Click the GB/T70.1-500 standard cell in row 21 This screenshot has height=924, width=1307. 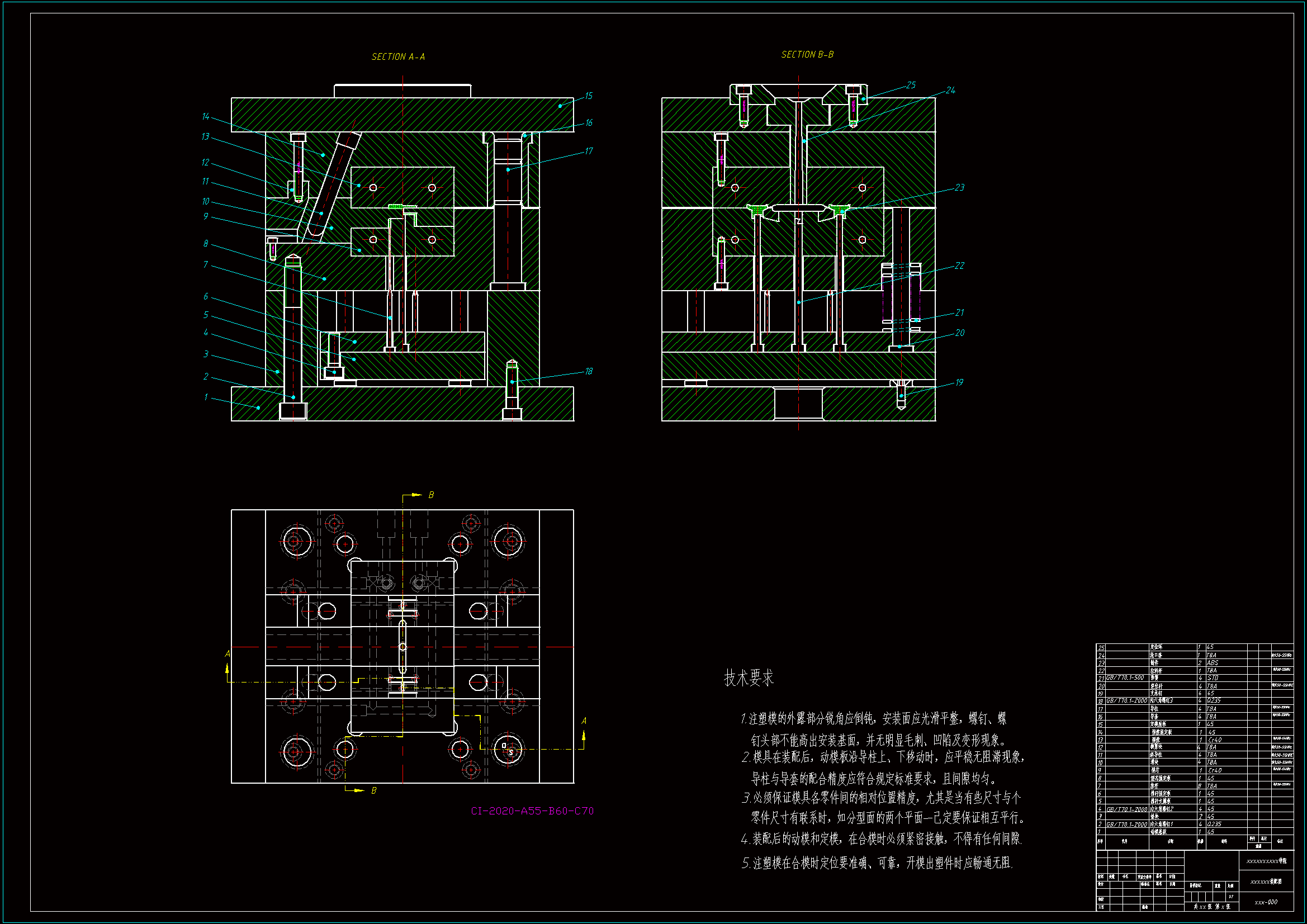point(1124,678)
